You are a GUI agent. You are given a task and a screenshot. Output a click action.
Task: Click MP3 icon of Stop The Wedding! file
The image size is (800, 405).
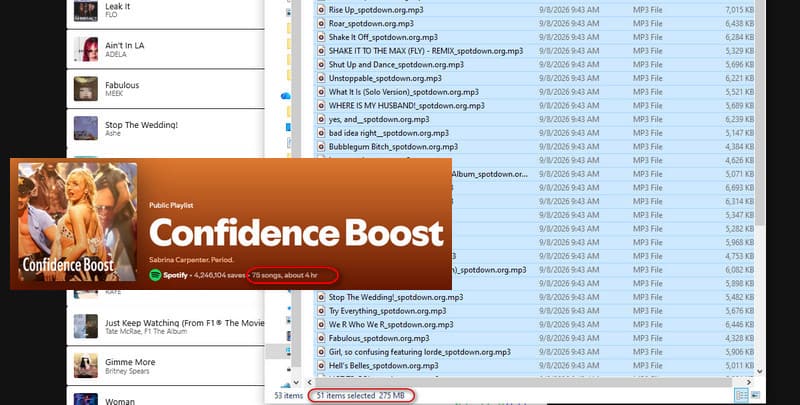tap(321, 297)
